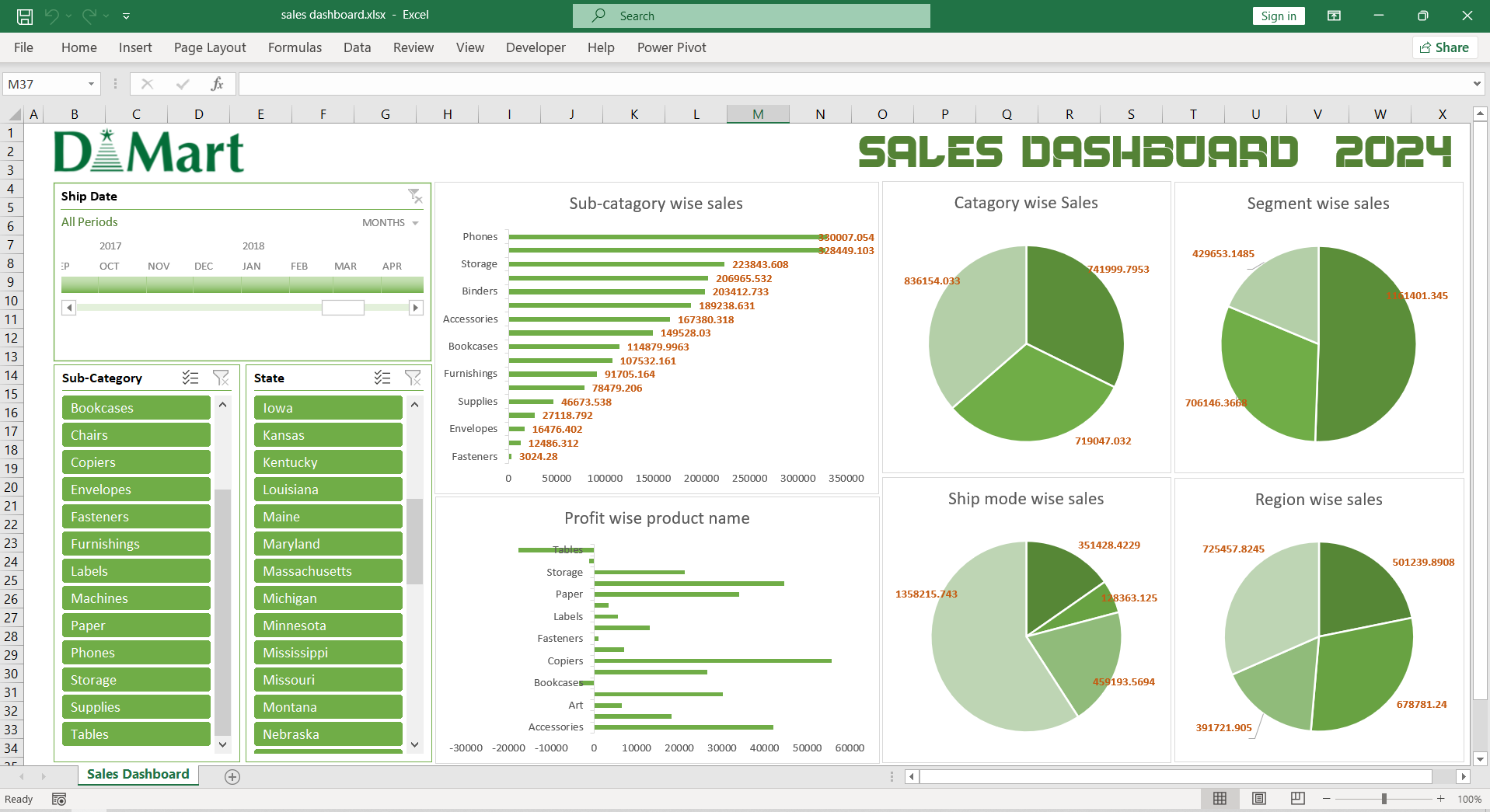Click the Select All corner triangle
This screenshot has height=812, width=1490.
(x=16, y=114)
